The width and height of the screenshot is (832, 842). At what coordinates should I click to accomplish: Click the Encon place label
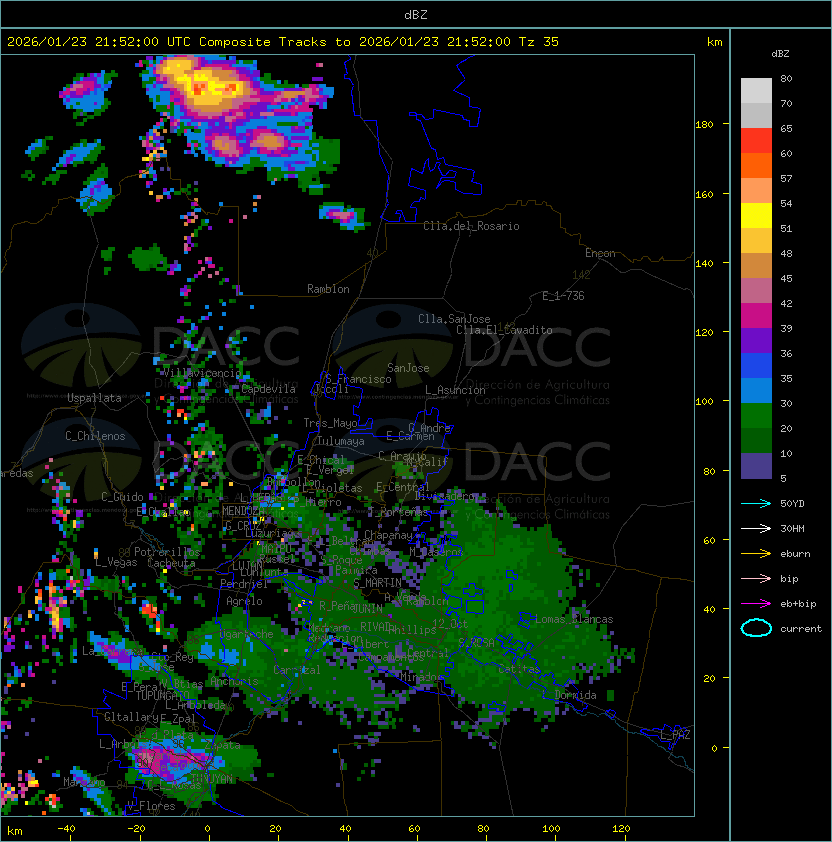(x=600, y=253)
